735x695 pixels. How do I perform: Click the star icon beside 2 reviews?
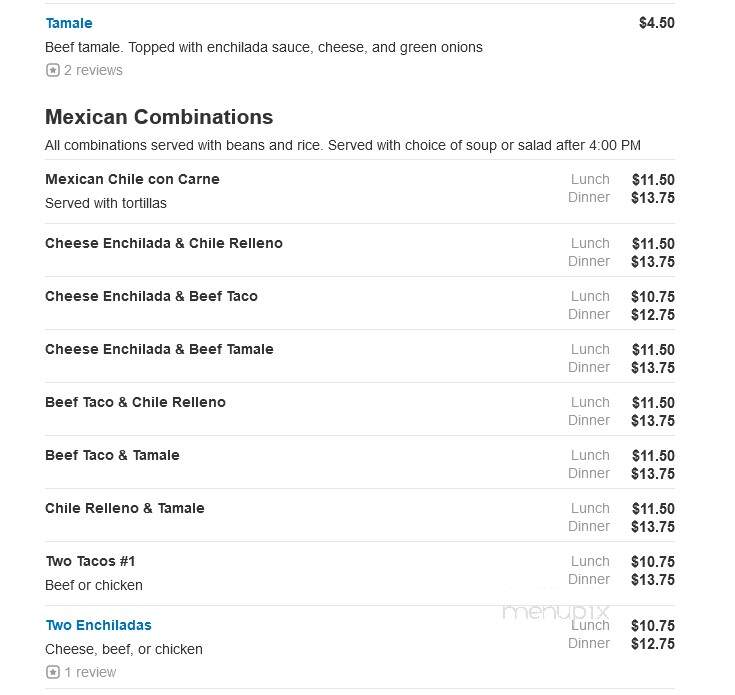[53, 70]
